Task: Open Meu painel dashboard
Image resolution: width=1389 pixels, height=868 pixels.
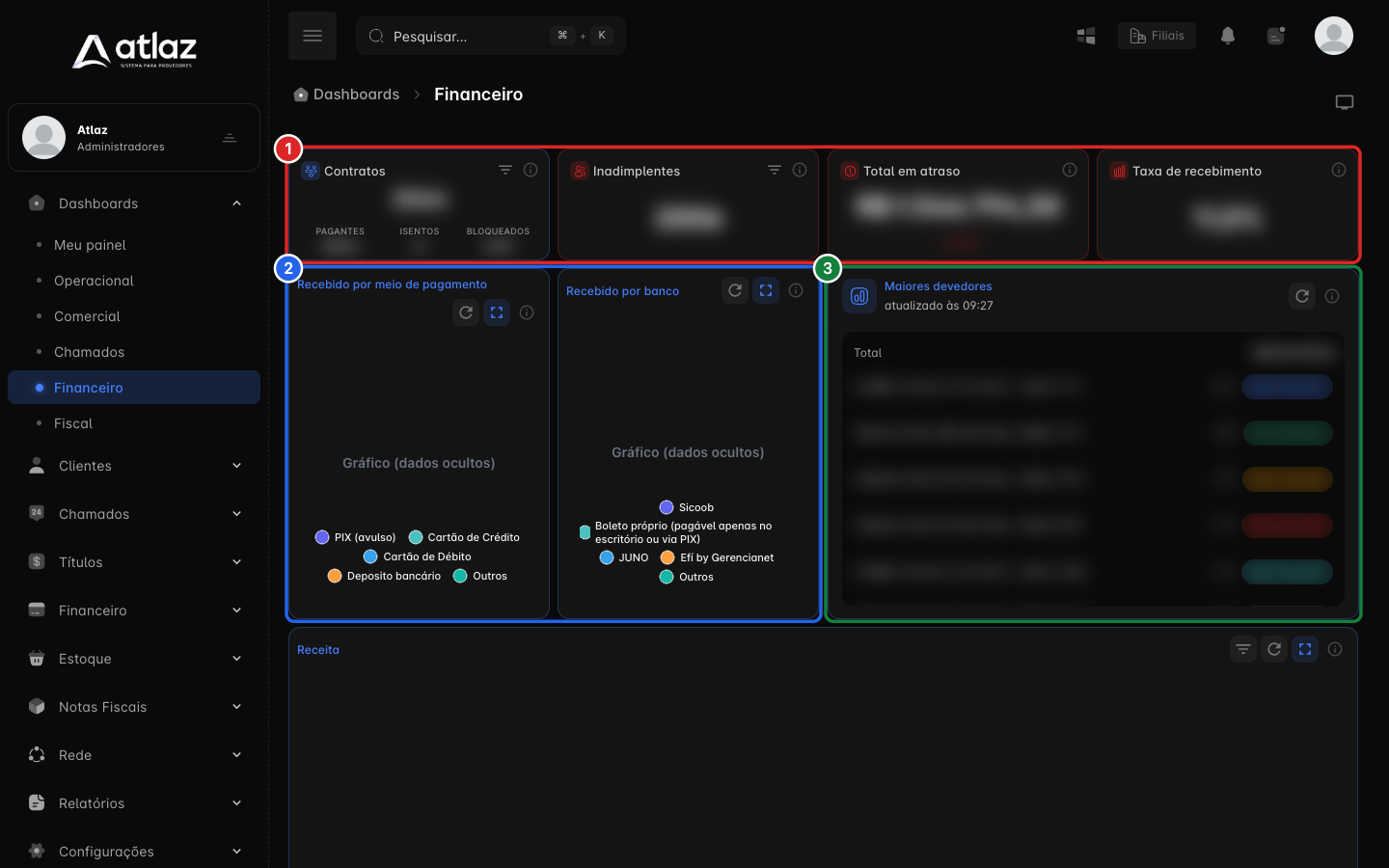Action: (134, 245)
